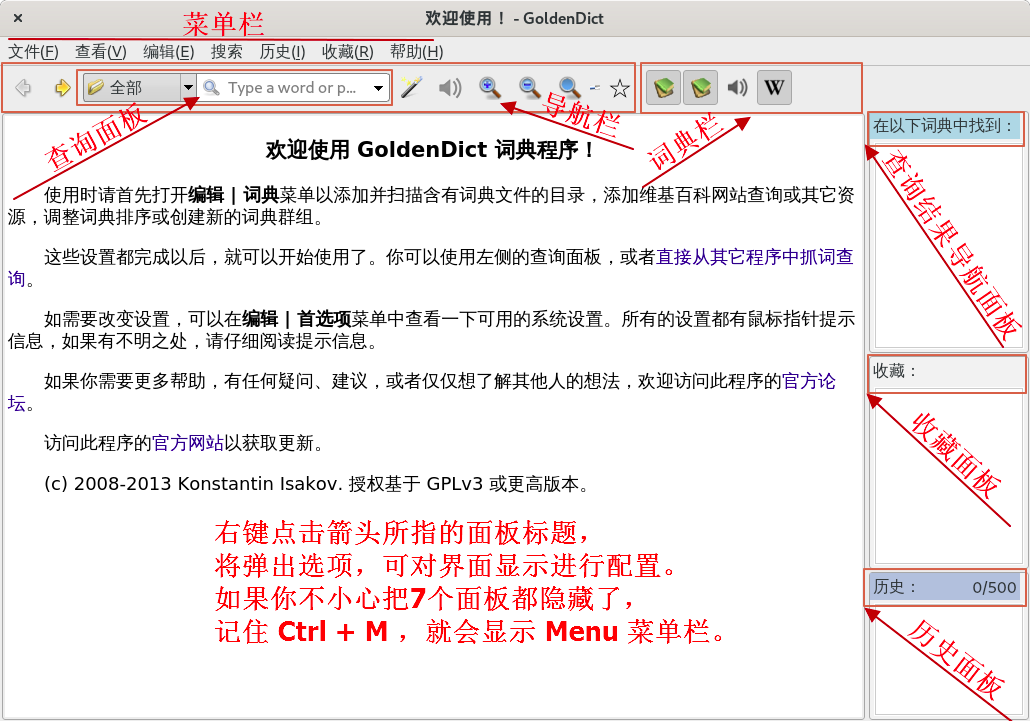The height and width of the screenshot is (721, 1030).
Task: Toggle the green book dictionary icon beside the dictionary-bar speaker
Action: tap(700, 87)
